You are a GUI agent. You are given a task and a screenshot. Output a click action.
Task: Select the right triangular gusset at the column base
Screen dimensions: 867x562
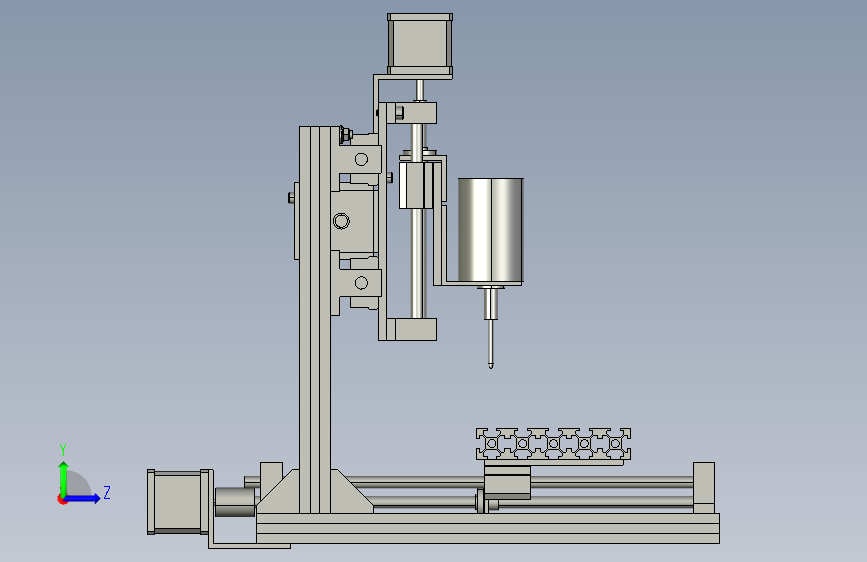[348, 495]
